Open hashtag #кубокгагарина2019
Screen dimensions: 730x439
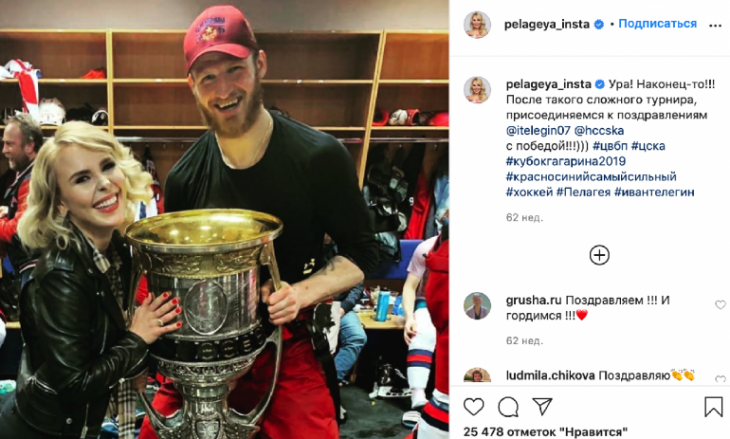pyautogui.click(x=566, y=162)
